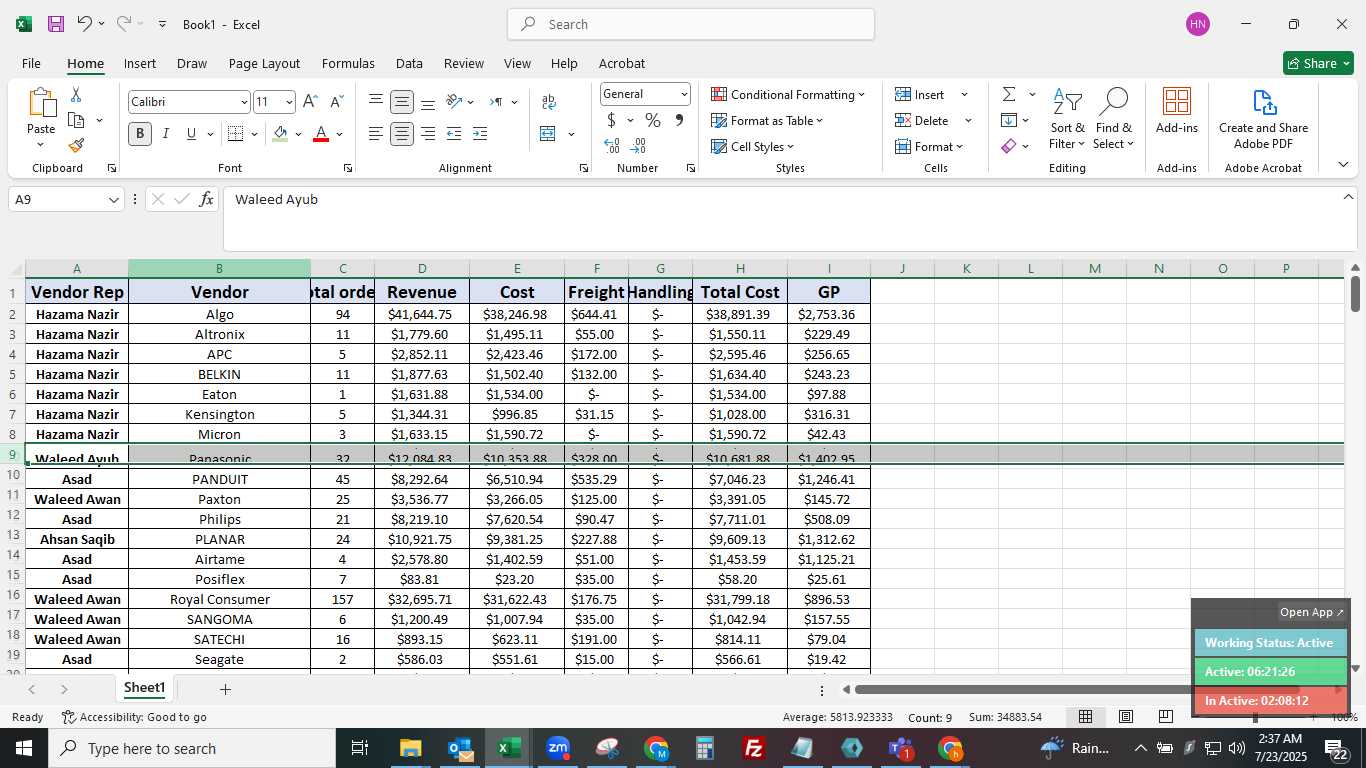Click the Share button
Viewport: 1366px width, 768px height.
pos(1318,63)
